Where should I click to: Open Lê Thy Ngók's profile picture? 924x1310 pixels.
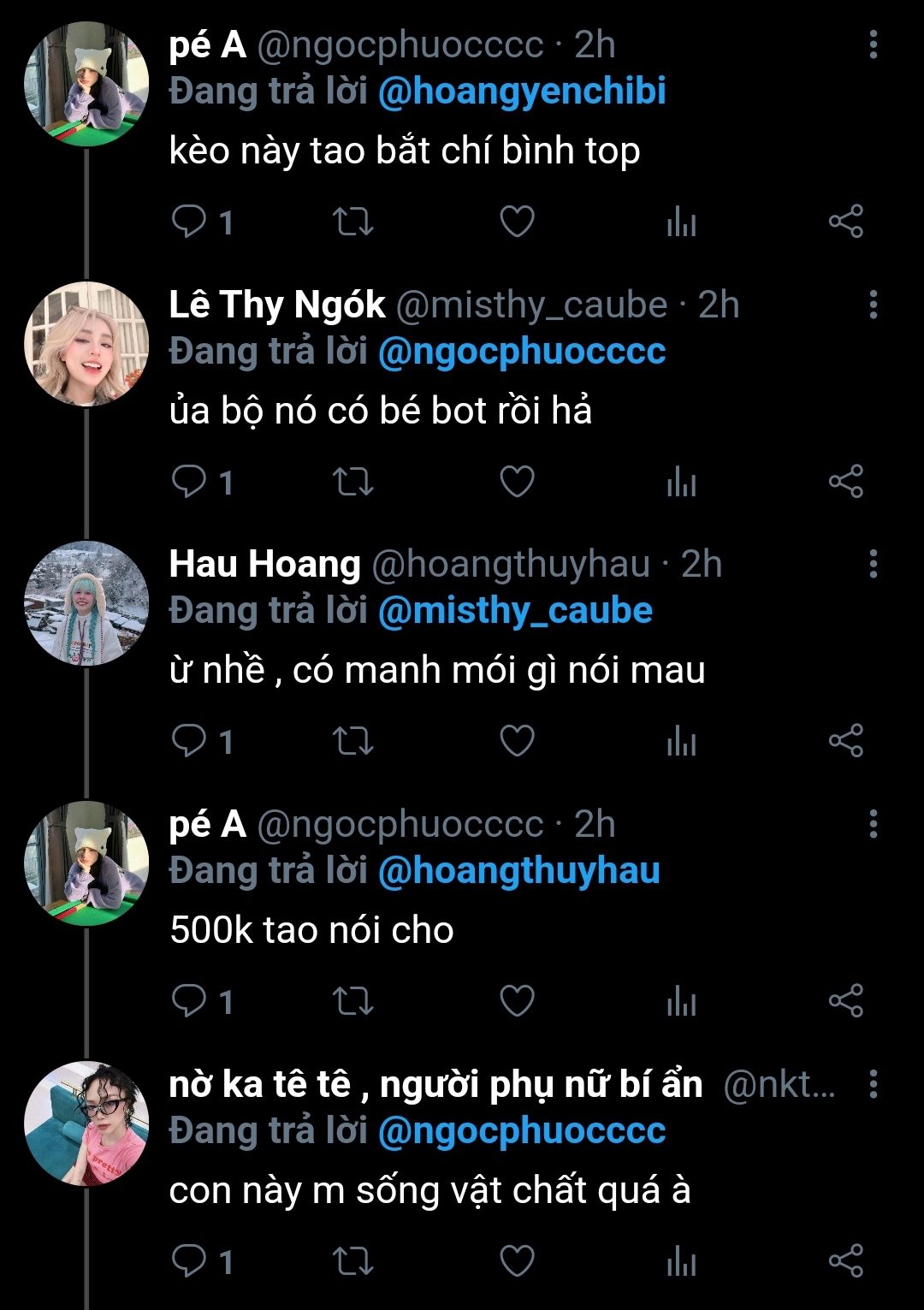(86, 344)
